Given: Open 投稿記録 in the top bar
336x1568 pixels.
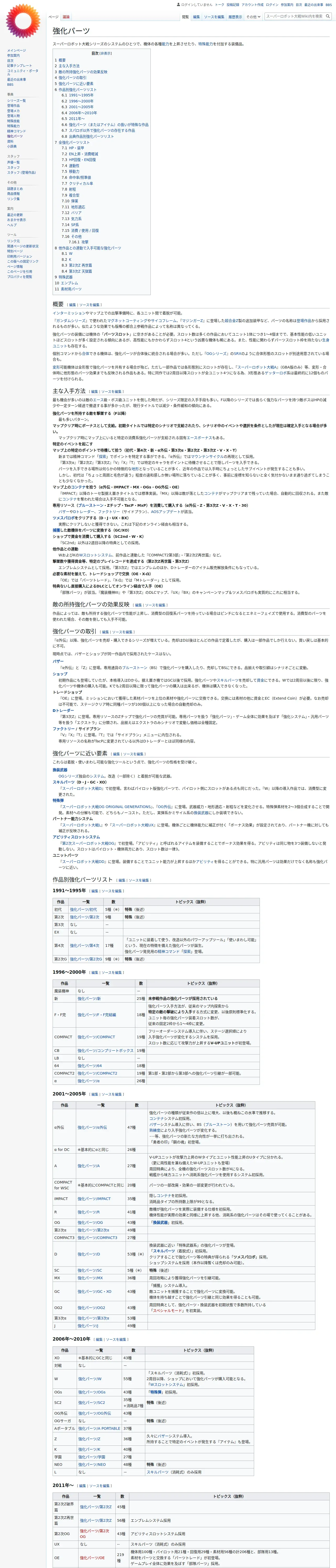Looking at the screenshot, I should 233,5.
